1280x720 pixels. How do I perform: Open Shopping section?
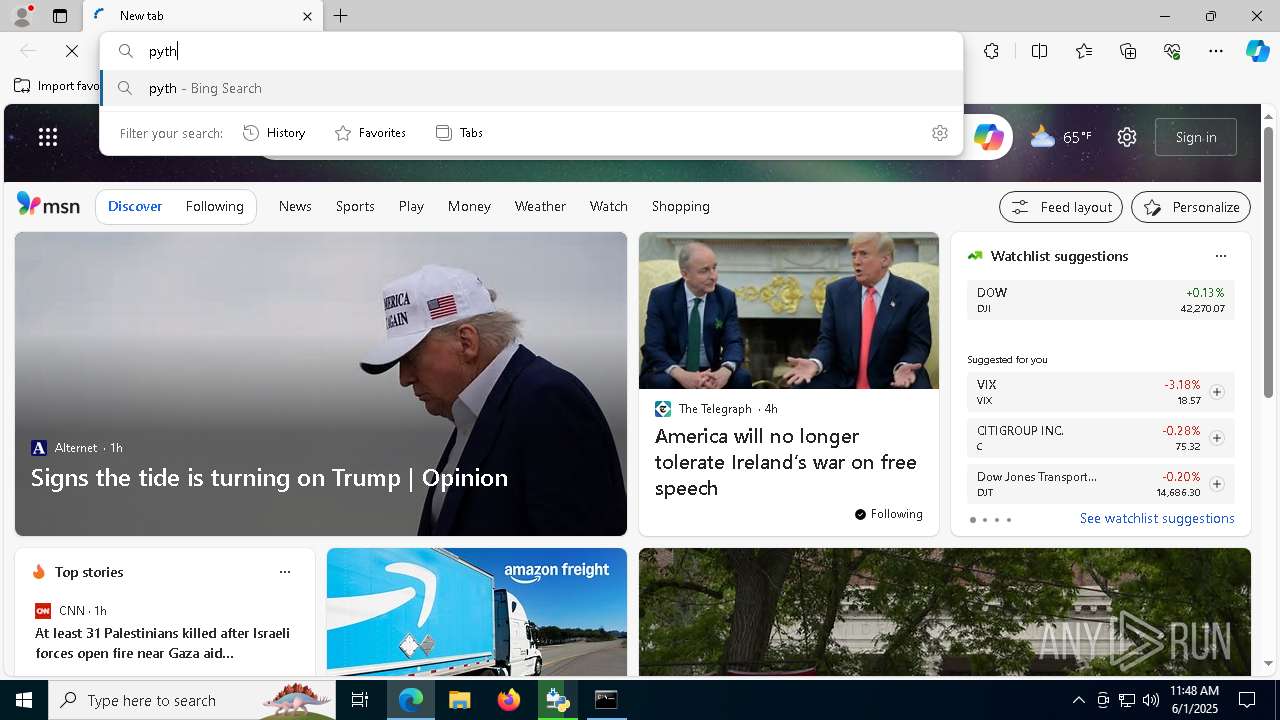680,206
